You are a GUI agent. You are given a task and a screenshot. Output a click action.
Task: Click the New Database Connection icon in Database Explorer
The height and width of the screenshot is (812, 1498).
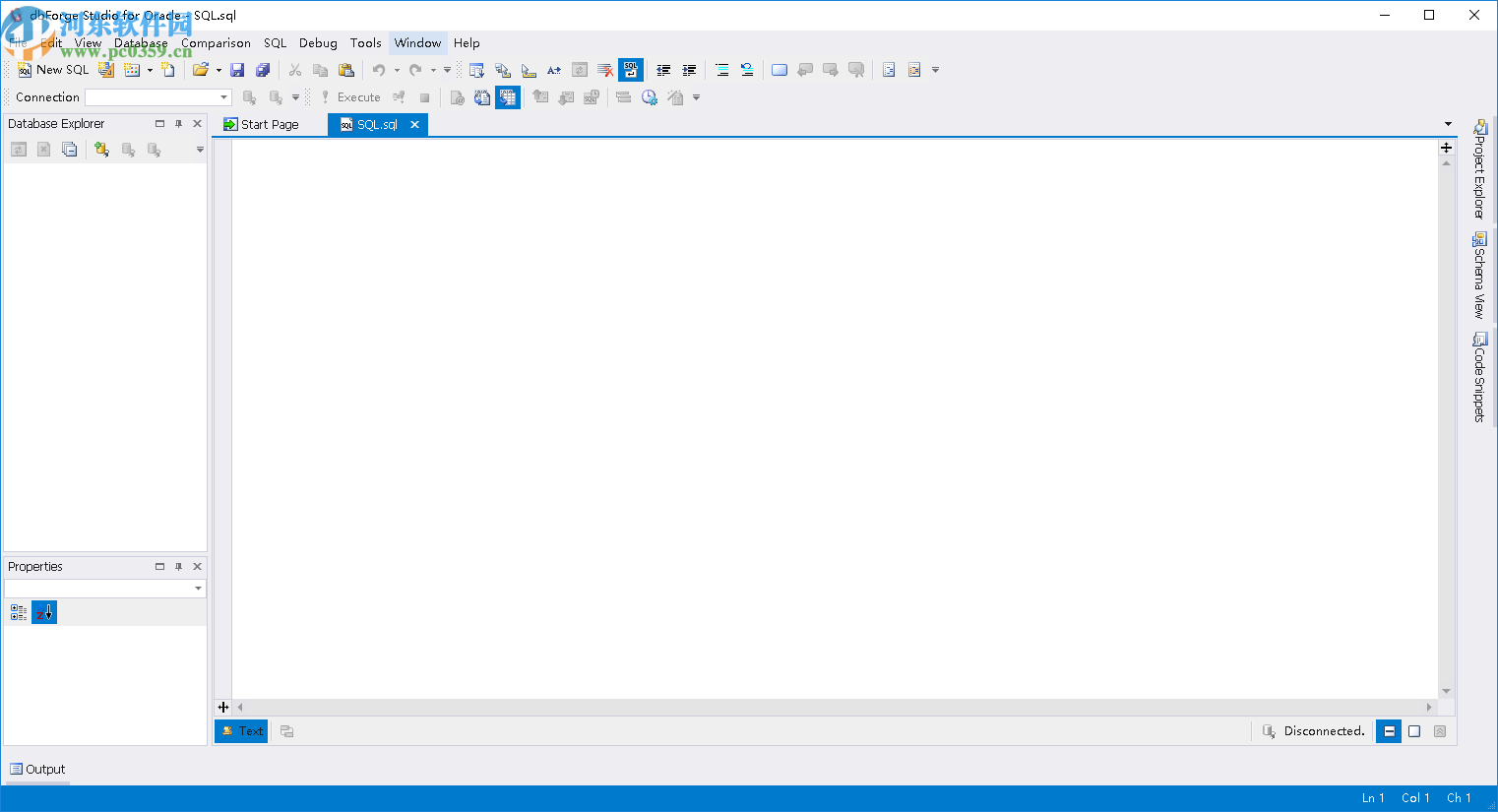coord(101,149)
